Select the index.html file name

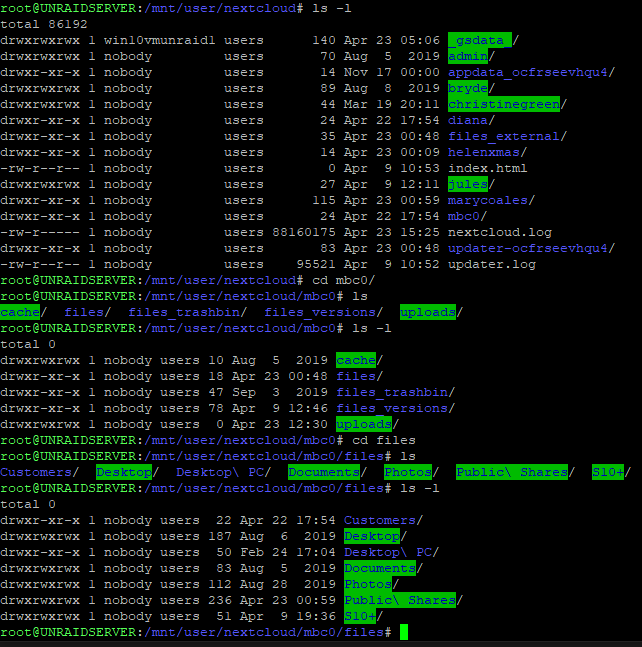click(488, 168)
